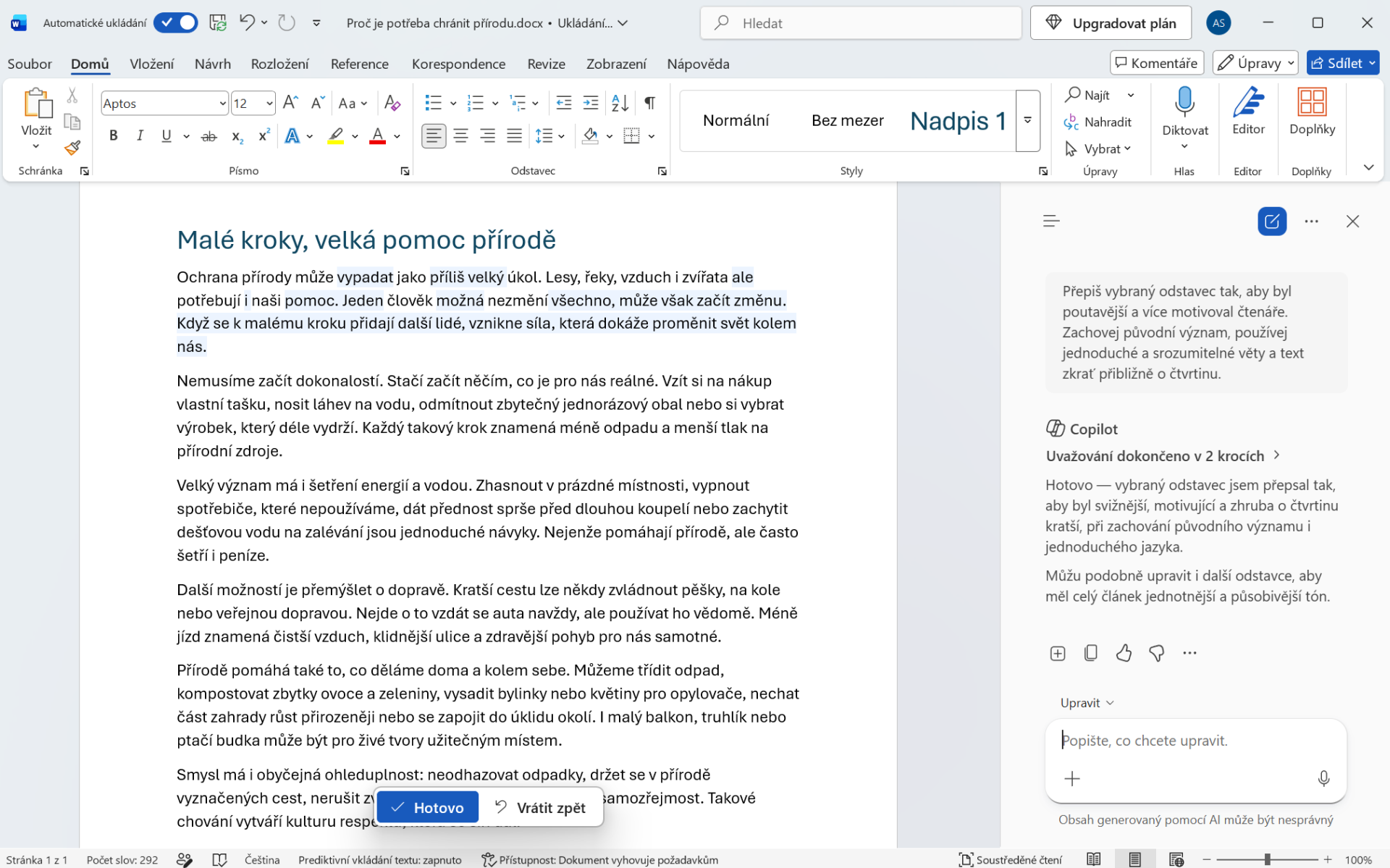This screenshot has width=1390, height=868.
Task: Switch to the Reference tab
Action: [x=359, y=64]
